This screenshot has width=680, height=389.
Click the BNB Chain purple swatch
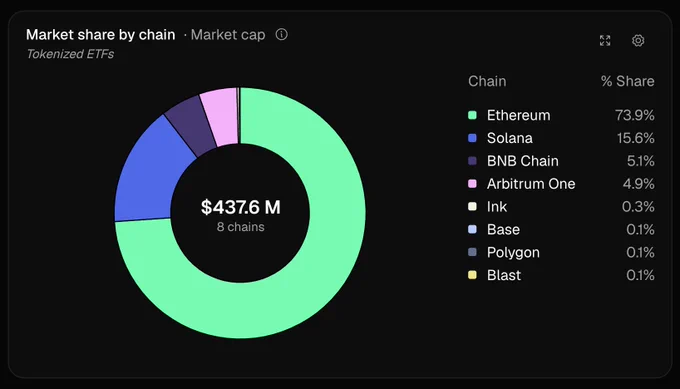point(472,161)
